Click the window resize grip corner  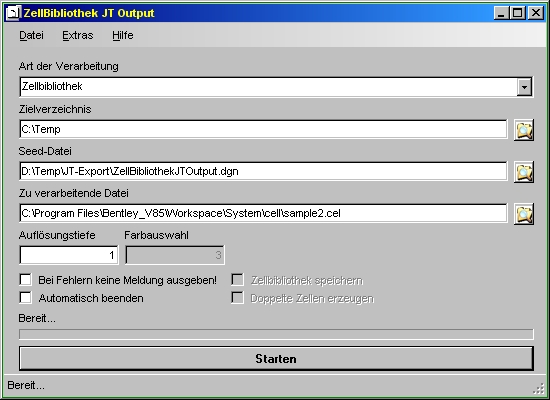(x=539, y=388)
